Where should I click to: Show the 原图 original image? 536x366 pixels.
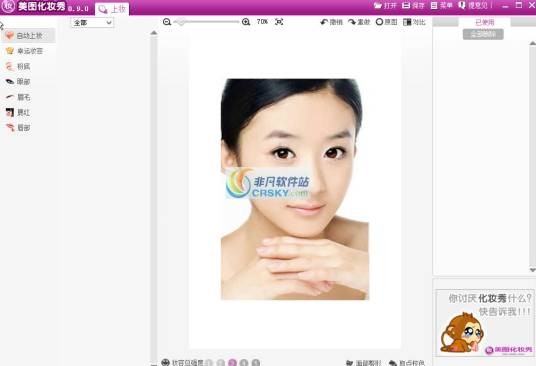(x=386, y=22)
